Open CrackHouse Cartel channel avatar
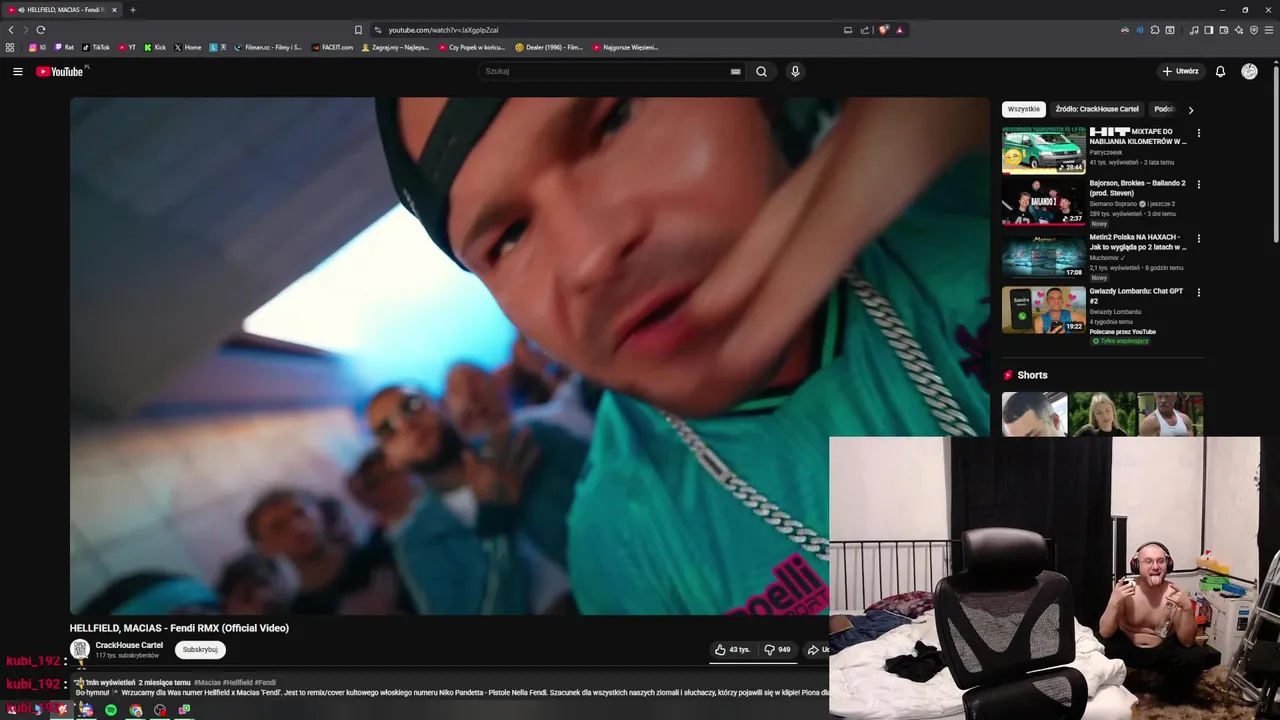This screenshot has height=720, width=1280. click(x=80, y=650)
